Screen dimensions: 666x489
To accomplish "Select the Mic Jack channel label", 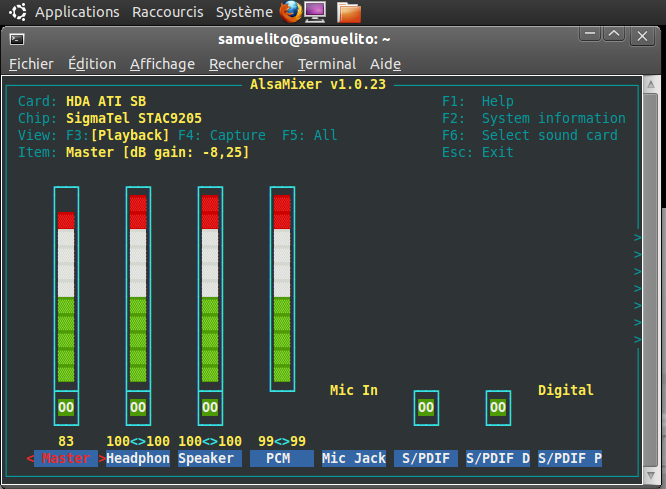I will pos(354,459).
